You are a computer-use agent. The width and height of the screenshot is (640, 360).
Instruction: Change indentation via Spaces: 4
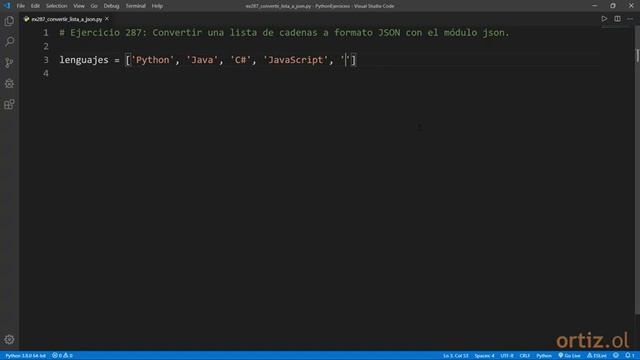(484, 356)
